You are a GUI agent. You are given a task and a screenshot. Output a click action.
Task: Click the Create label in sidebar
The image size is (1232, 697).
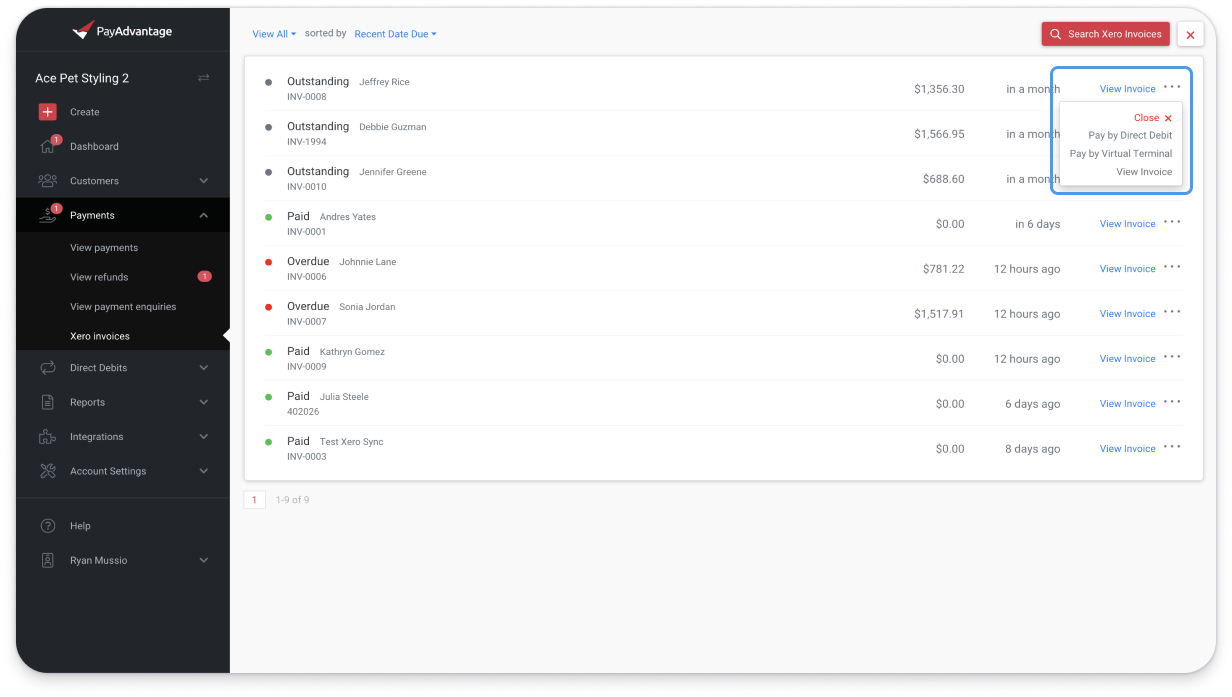coord(85,112)
